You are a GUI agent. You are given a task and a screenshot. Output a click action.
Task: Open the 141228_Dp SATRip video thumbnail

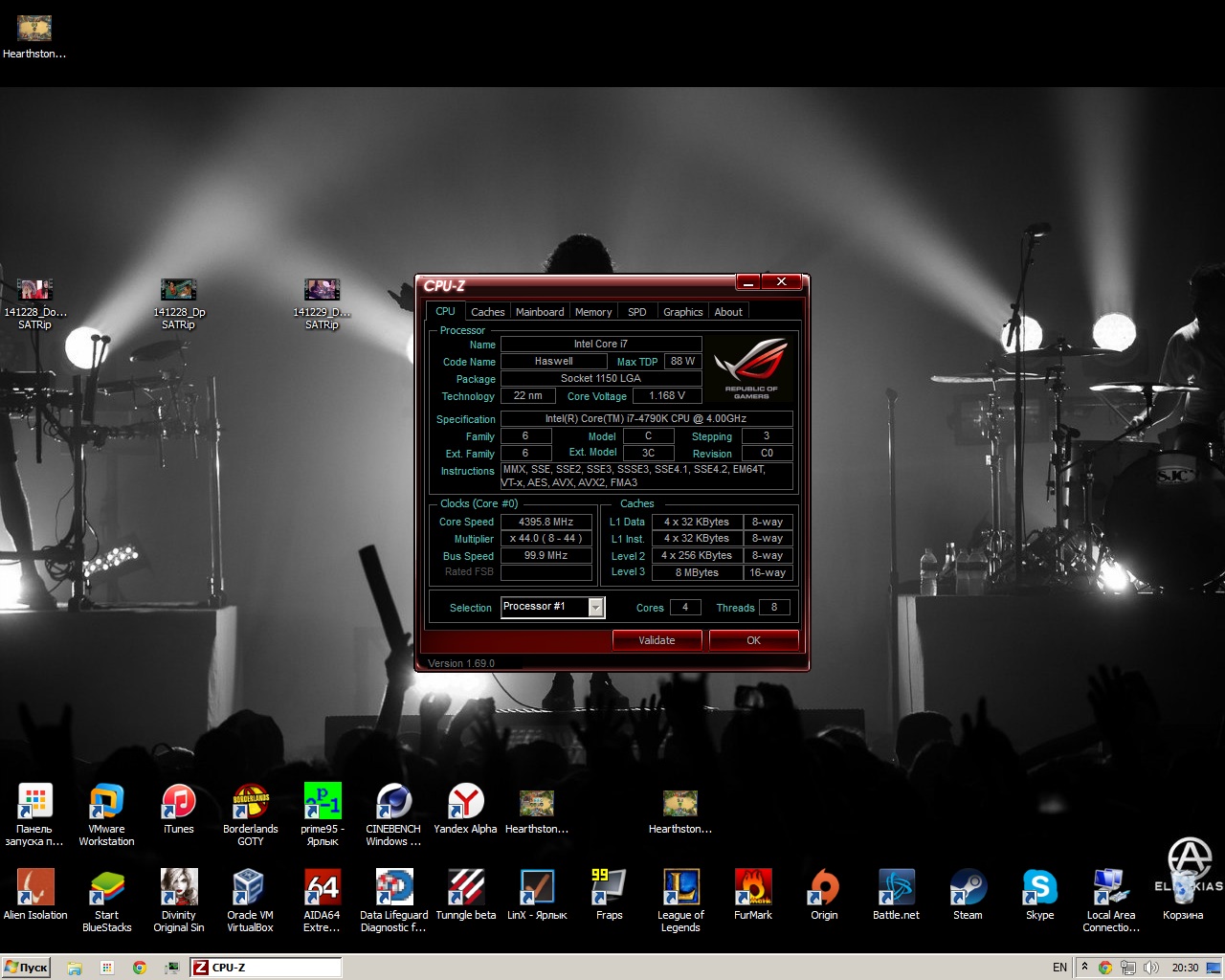179,304
